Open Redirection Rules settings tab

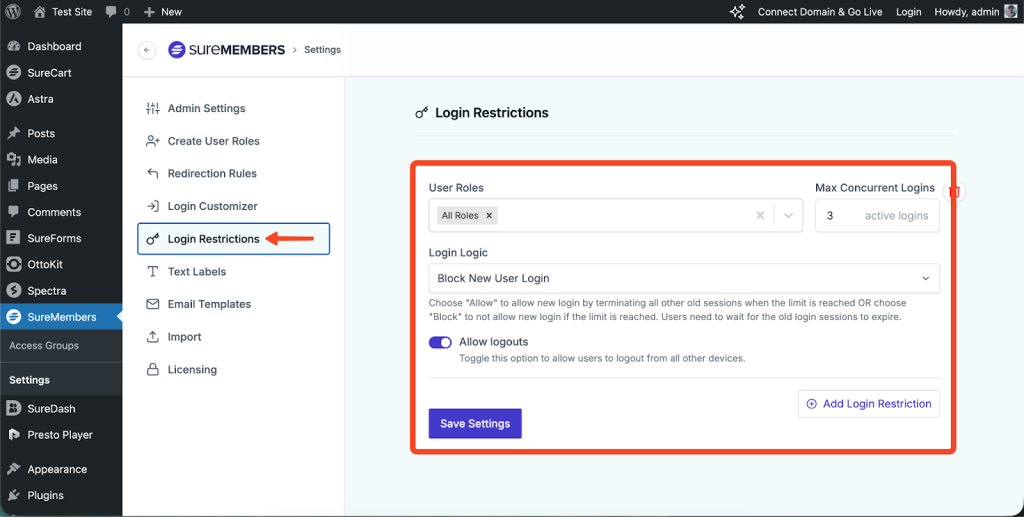212,174
